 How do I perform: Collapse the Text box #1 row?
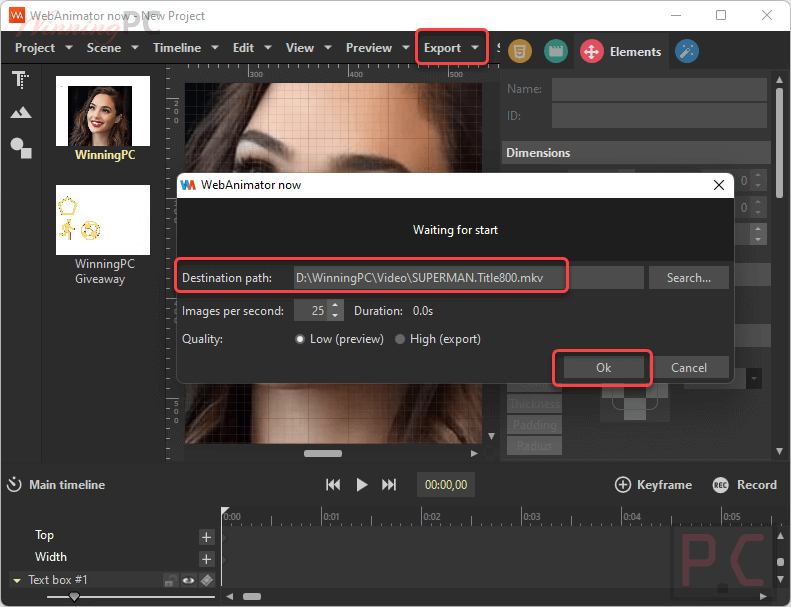[x=17, y=581]
